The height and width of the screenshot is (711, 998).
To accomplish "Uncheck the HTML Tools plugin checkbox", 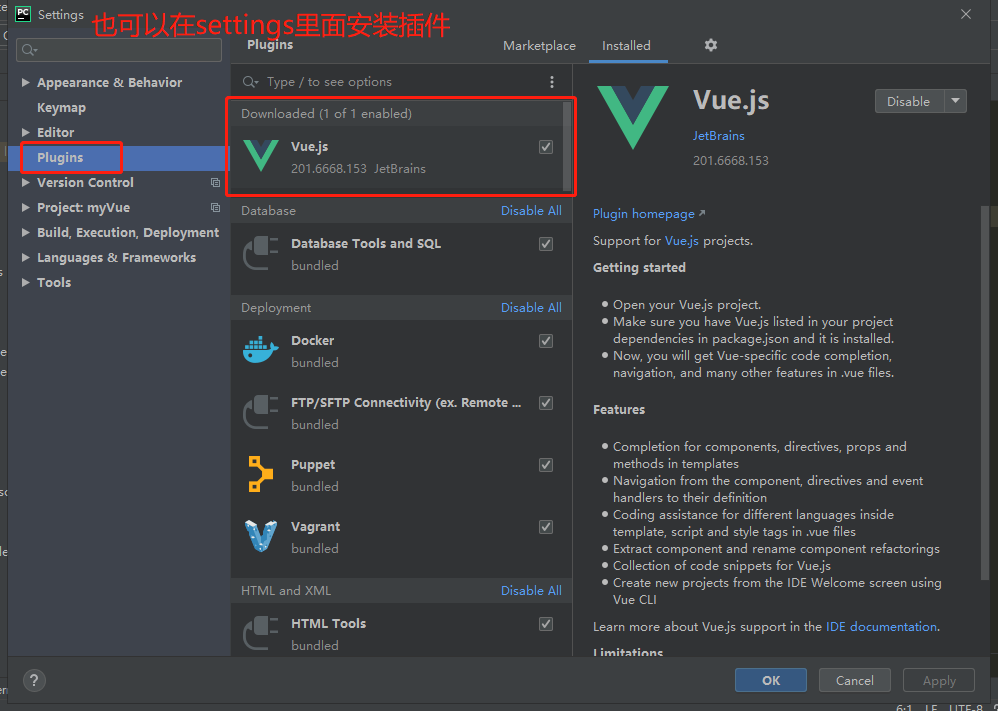I will click(546, 624).
